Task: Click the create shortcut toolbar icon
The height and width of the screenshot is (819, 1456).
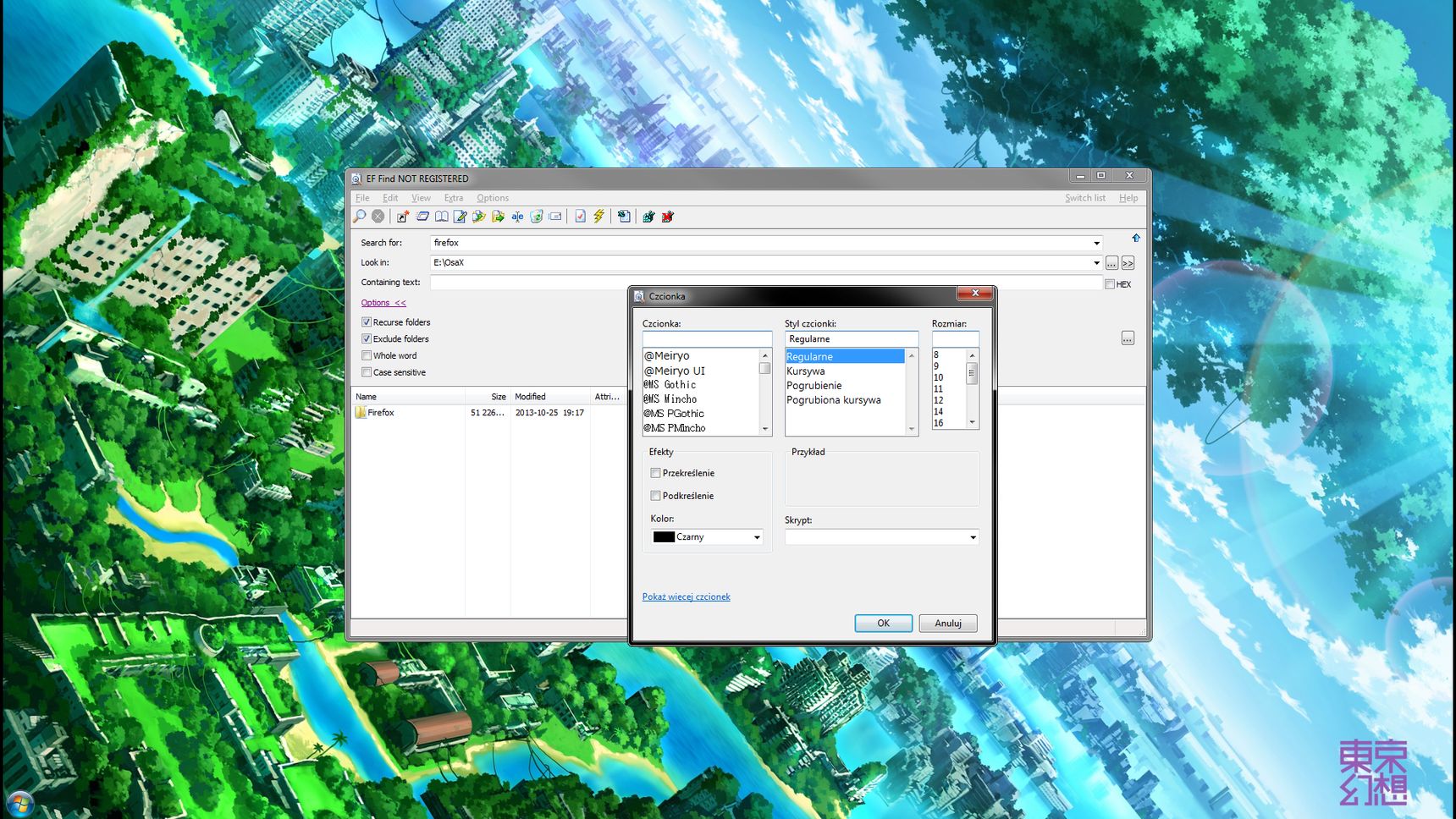Action: click(x=403, y=217)
